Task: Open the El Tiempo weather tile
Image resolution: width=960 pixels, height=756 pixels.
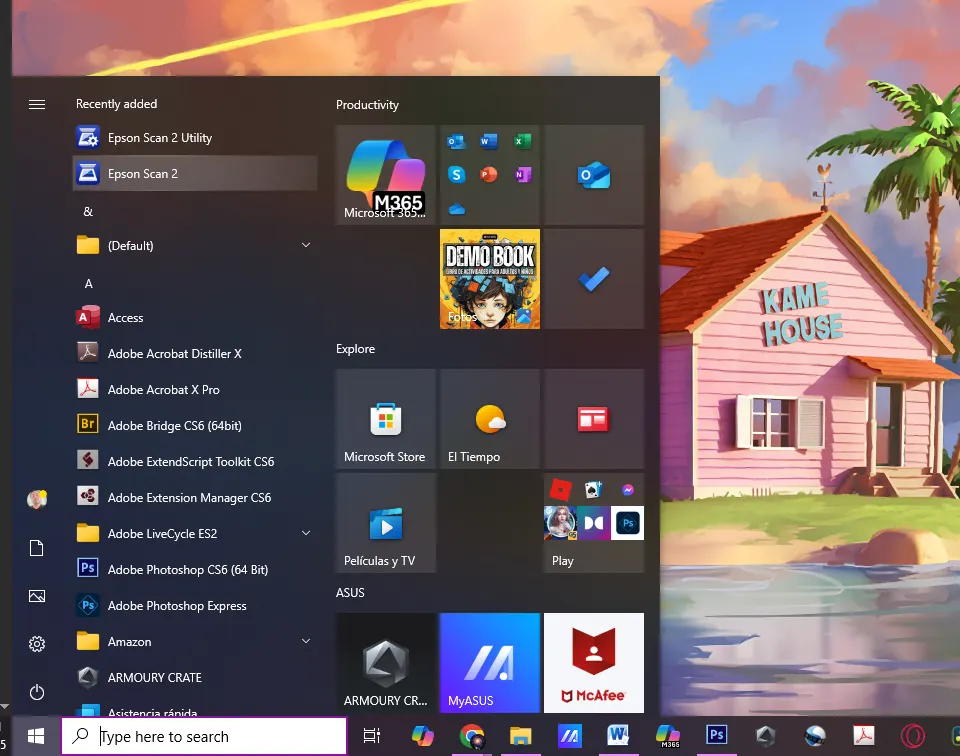Action: [x=490, y=419]
